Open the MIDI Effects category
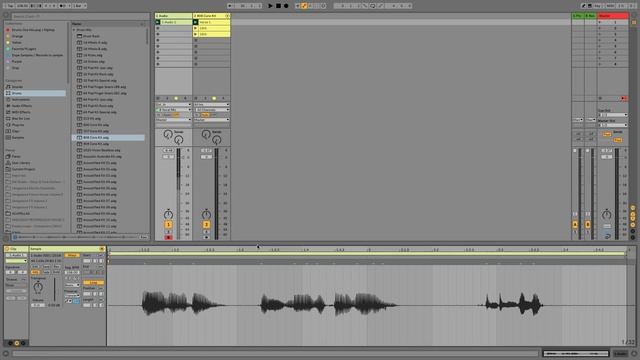The height and width of the screenshot is (360, 640). [21, 112]
